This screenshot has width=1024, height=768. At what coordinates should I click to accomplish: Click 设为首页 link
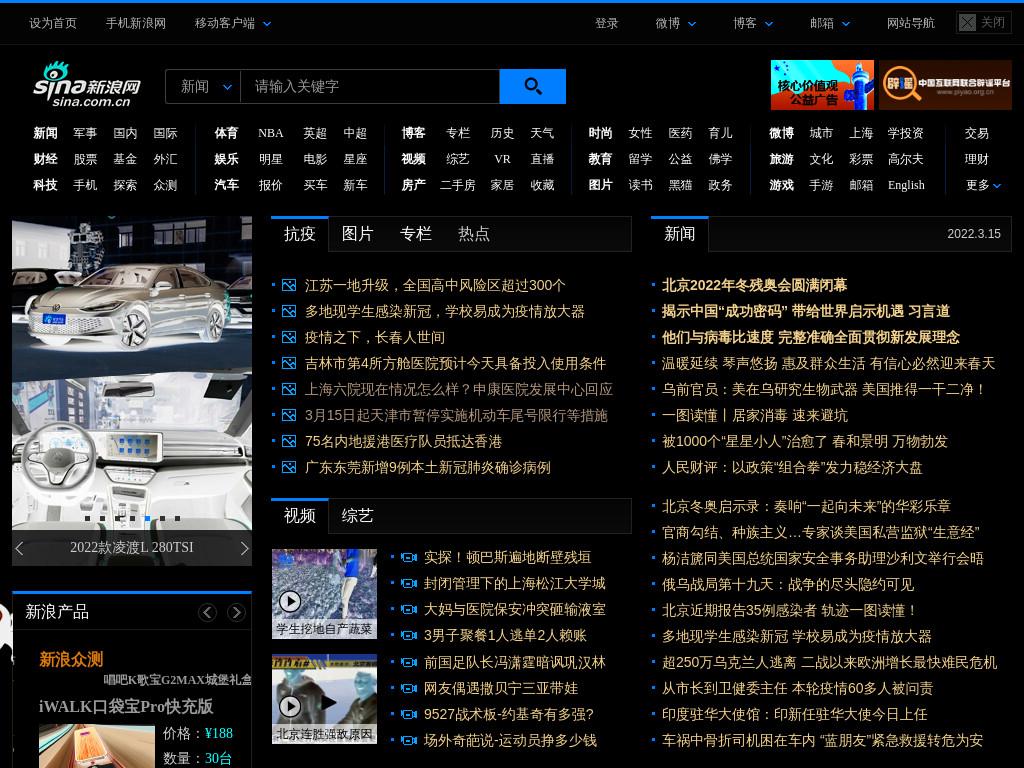53,24
